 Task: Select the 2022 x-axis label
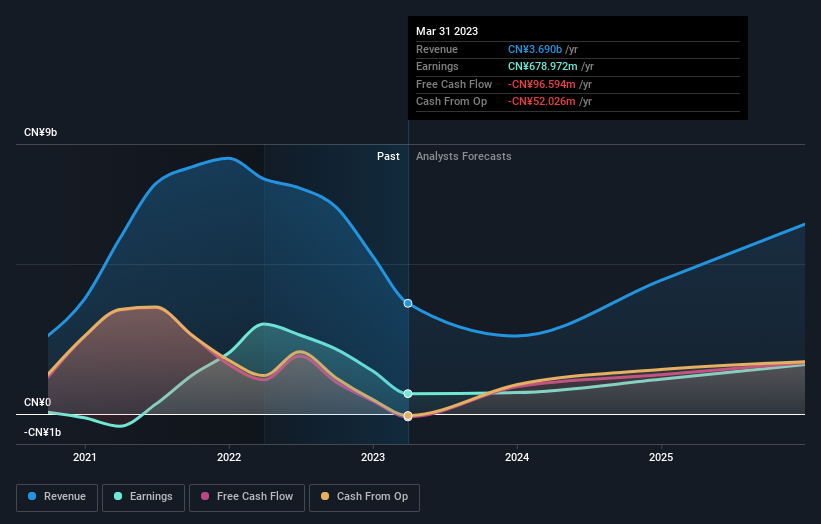coord(229,458)
